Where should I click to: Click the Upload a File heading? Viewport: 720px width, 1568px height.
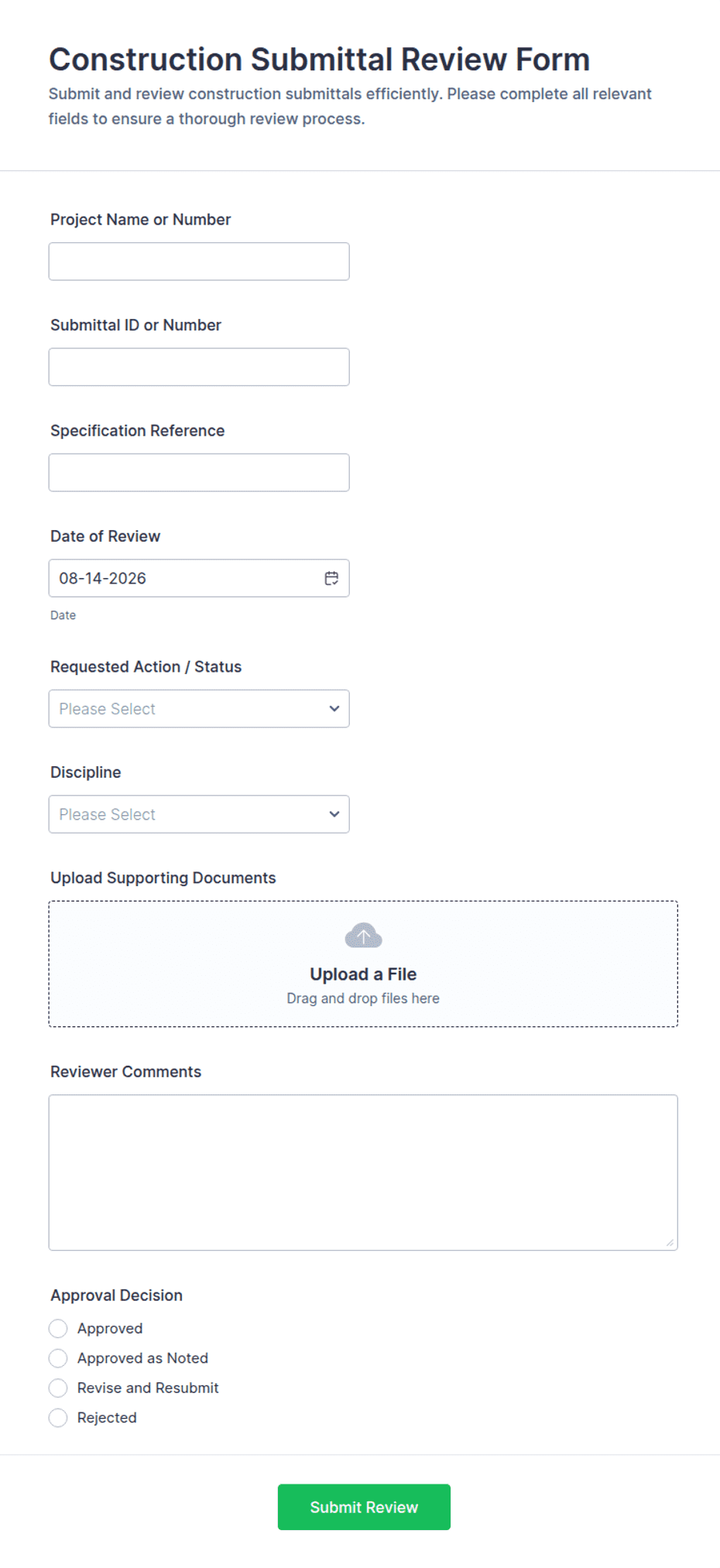(363, 974)
